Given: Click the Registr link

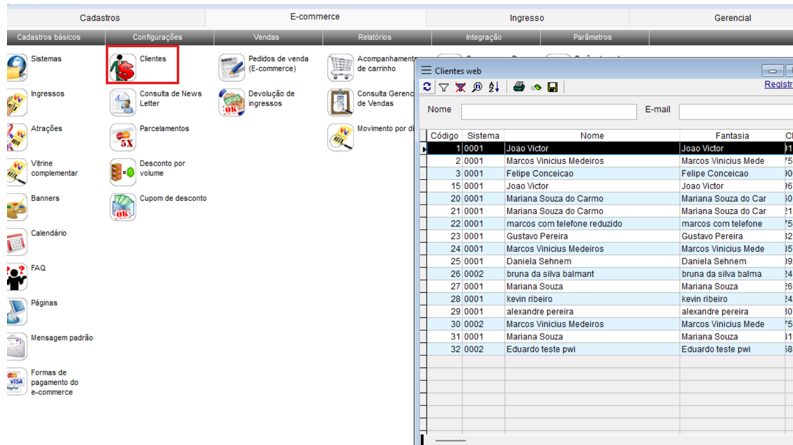Looking at the screenshot, I should coord(777,86).
